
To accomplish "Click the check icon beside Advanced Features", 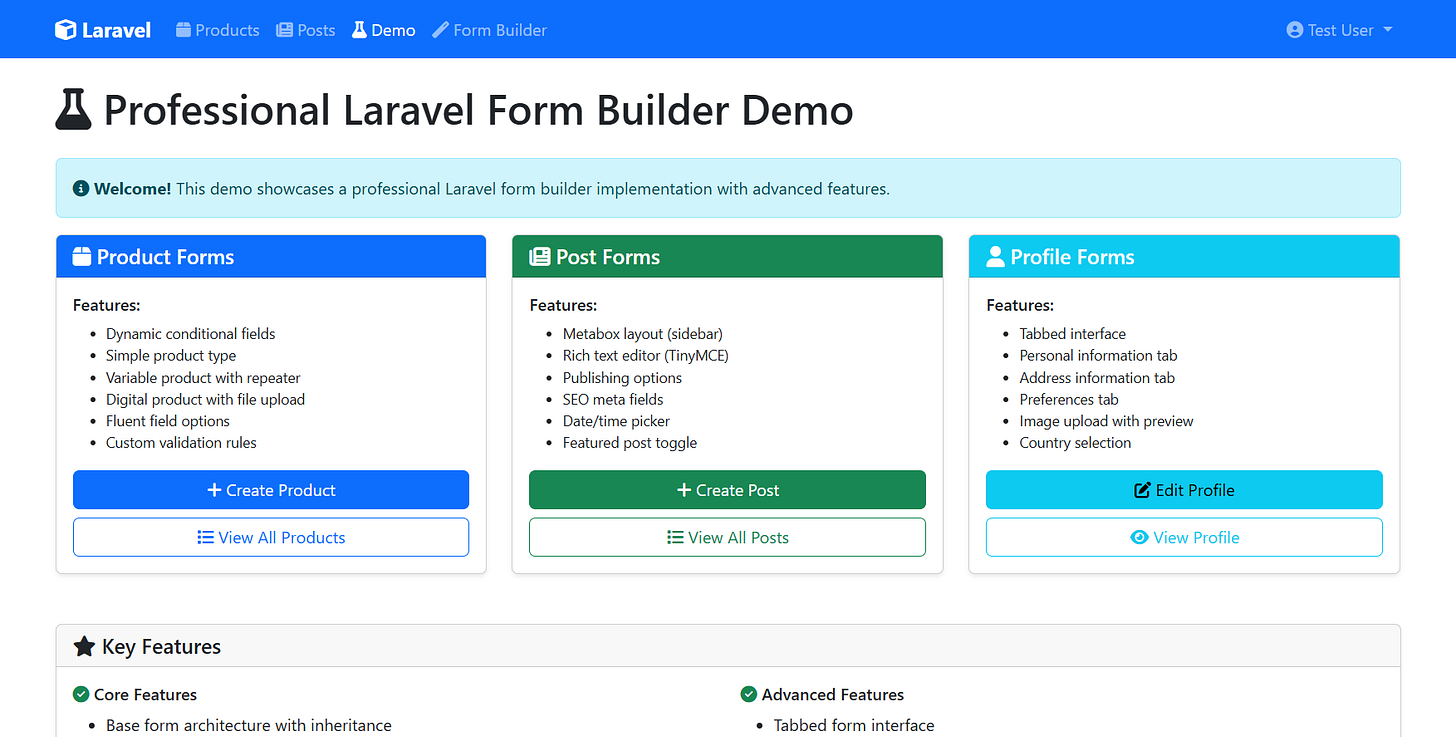I will tap(748, 694).
